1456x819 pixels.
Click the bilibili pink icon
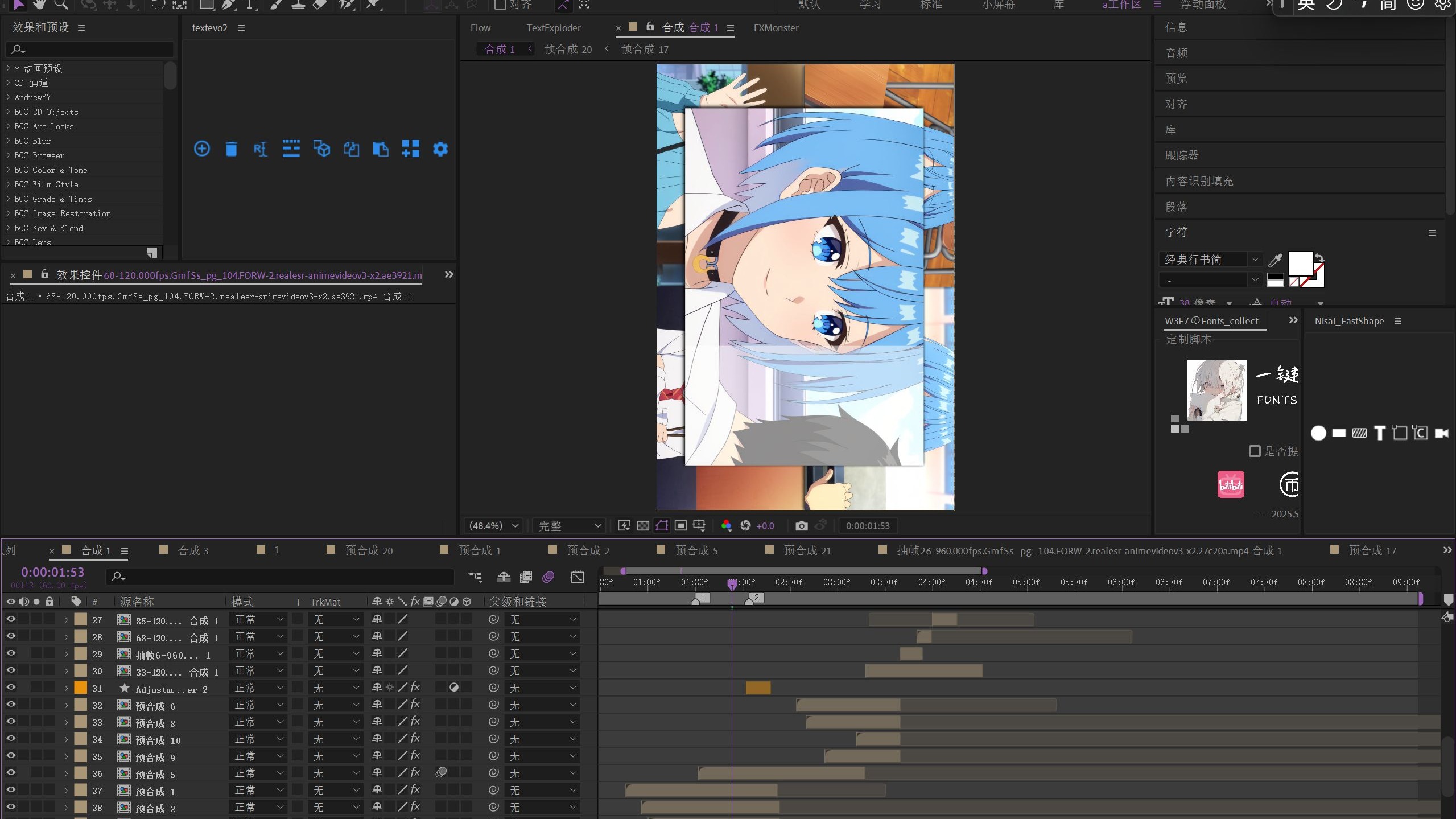coord(1231,485)
